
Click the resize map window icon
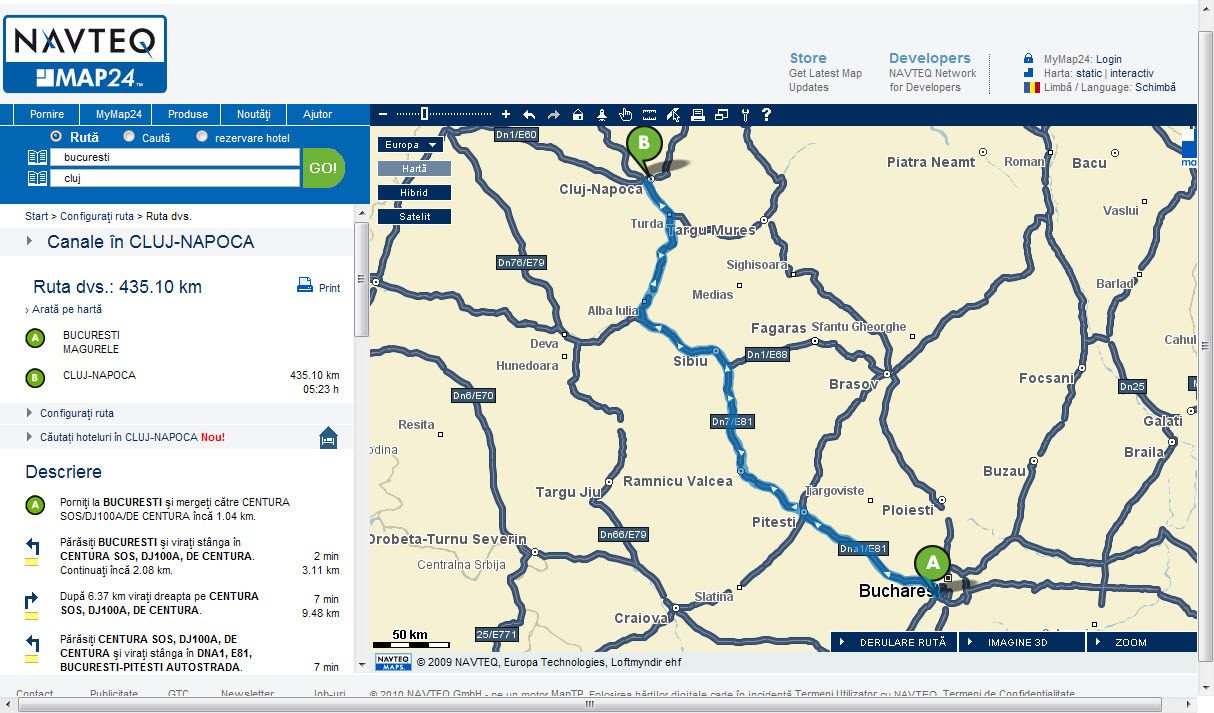tap(722, 115)
